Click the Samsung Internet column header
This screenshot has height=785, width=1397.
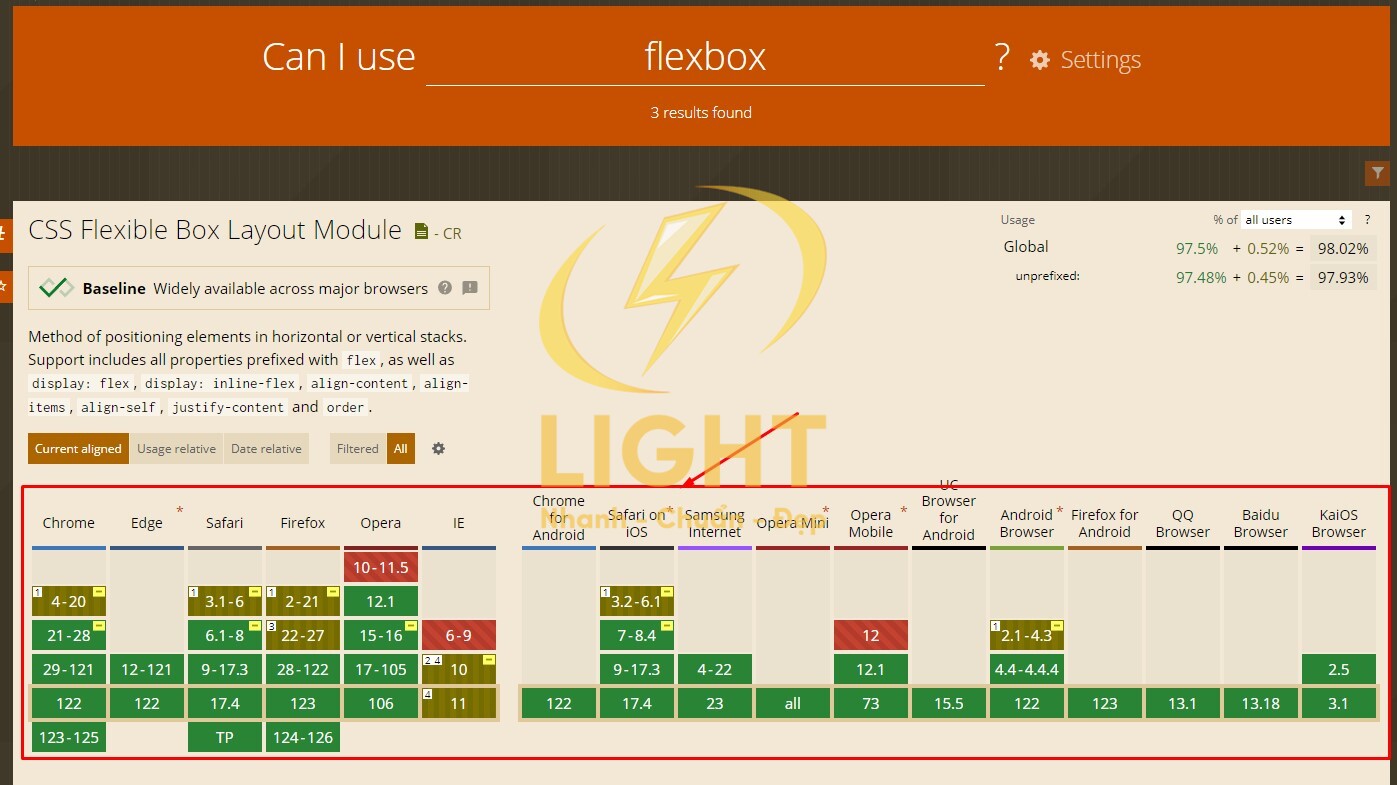tap(715, 523)
